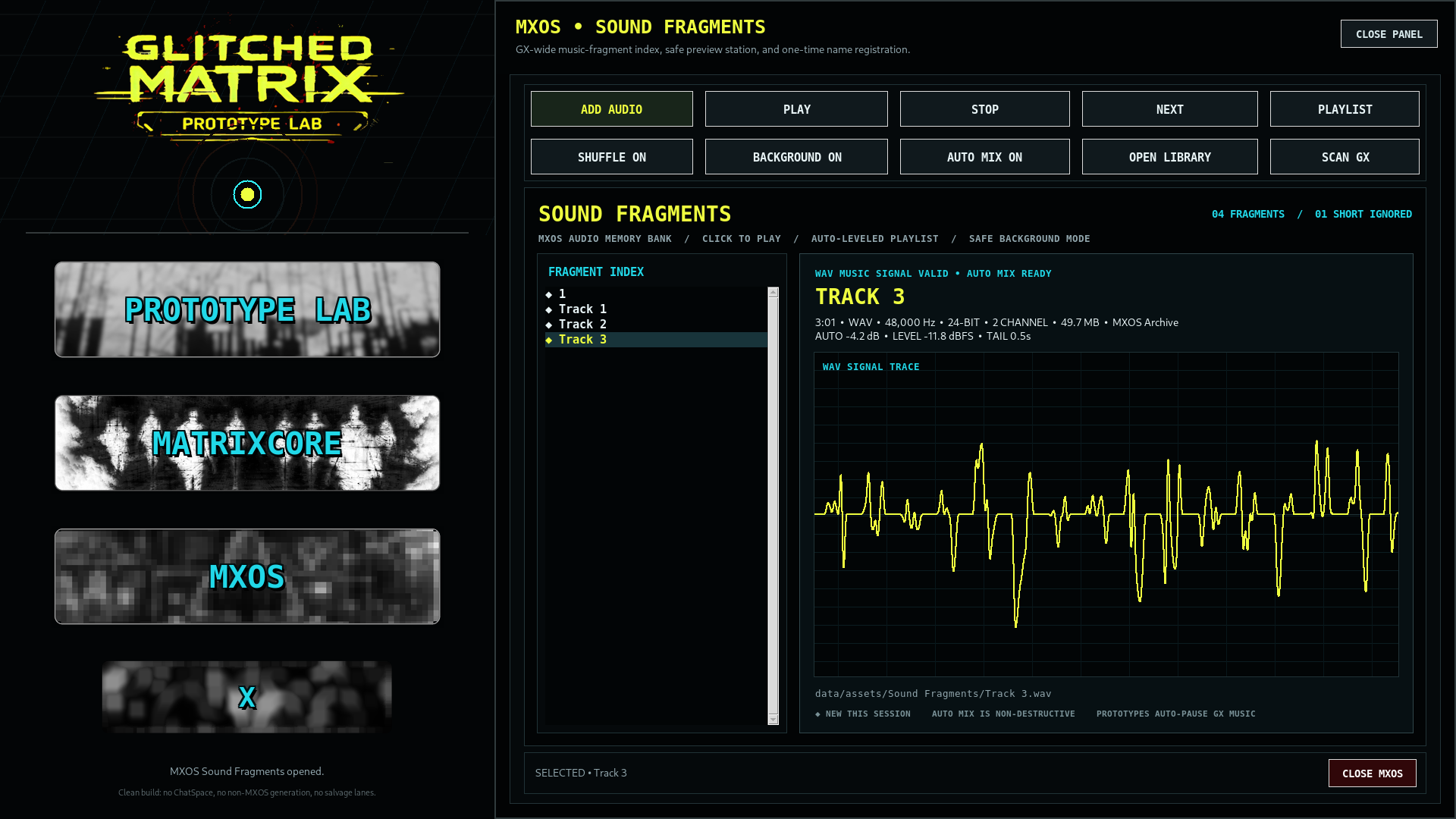Image resolution: width=1456 pixels, height=819 pixels.
Task: Click the '01 SHORT IGNORED' counter
Action: pos(1363,215)
